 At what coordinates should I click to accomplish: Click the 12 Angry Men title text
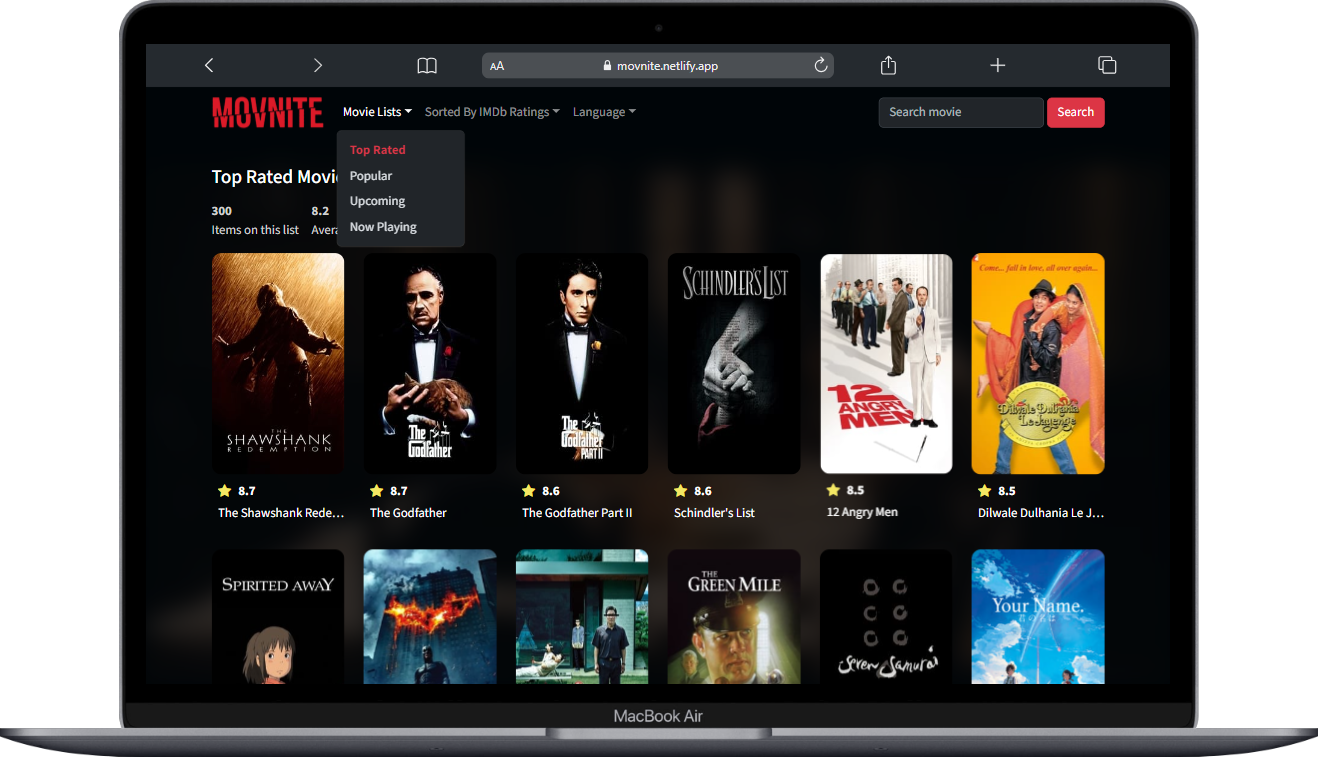pyautogui.click(x=862, y=512)
